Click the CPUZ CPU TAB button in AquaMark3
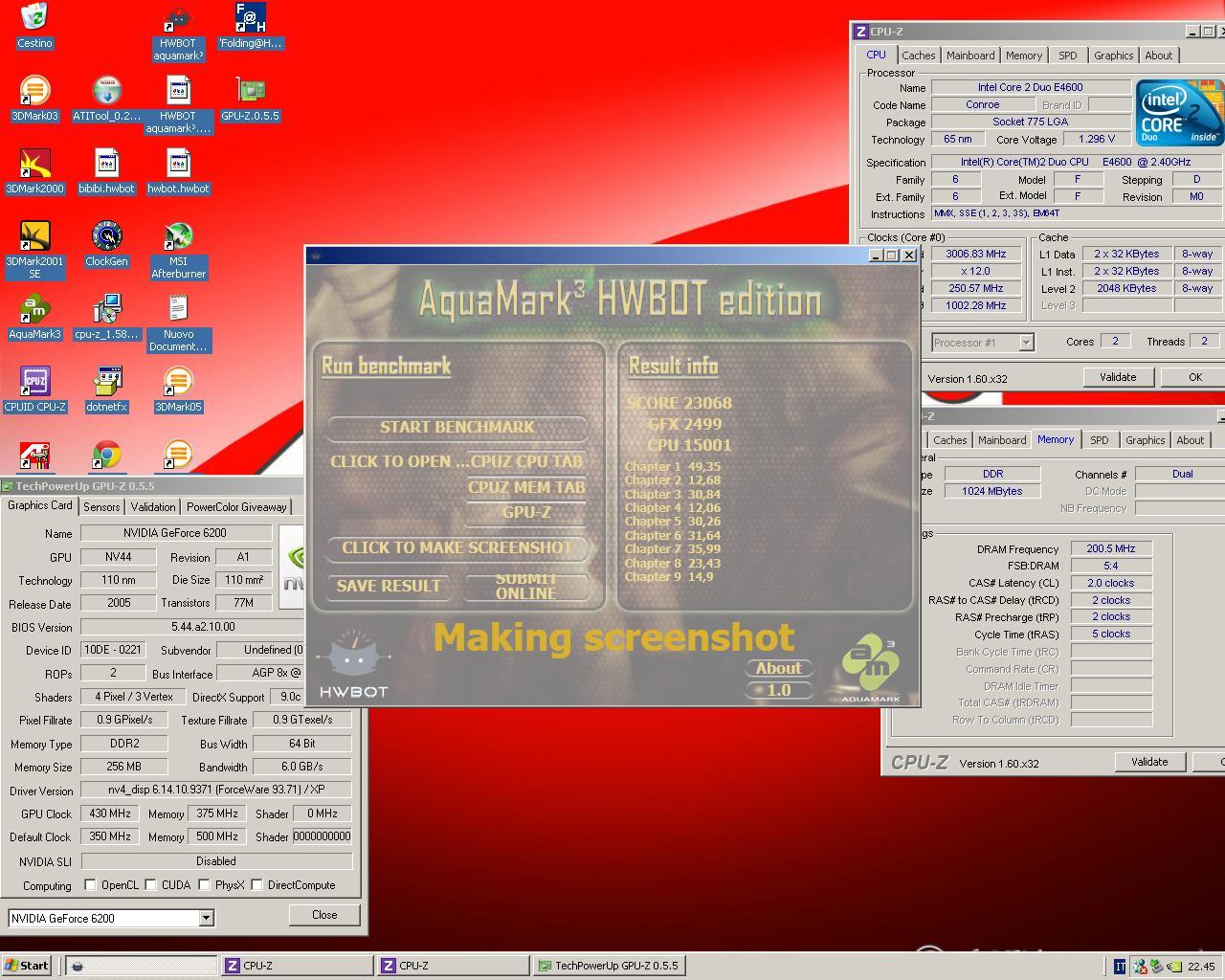The width and height of the screenshot is (1225, 980). pyautogui.click(x=525, y=461)
